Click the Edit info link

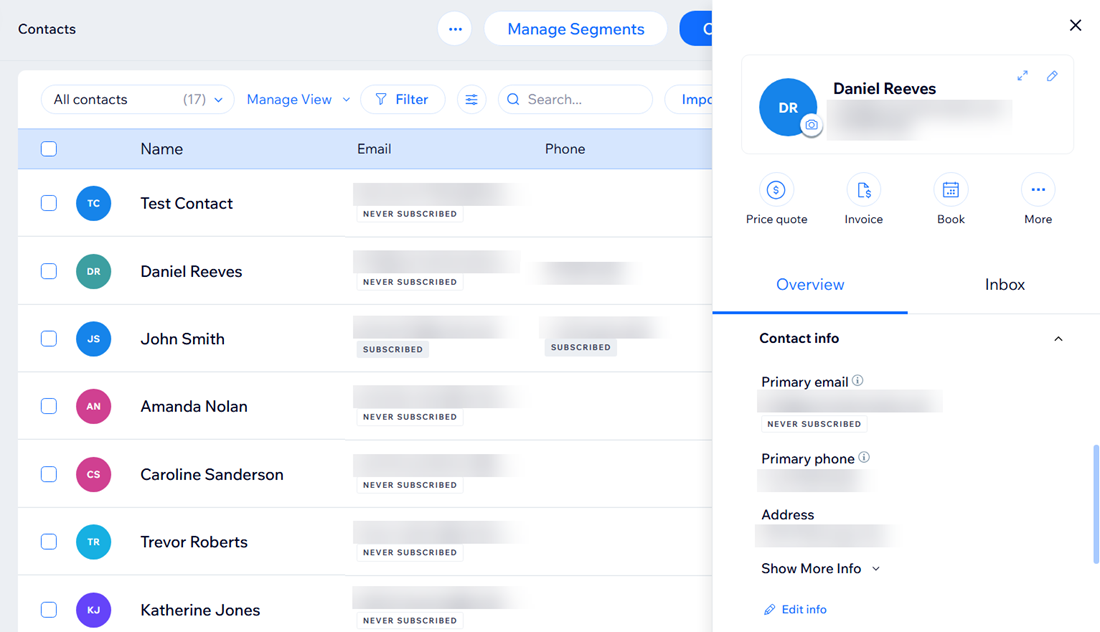coord(795,610)
